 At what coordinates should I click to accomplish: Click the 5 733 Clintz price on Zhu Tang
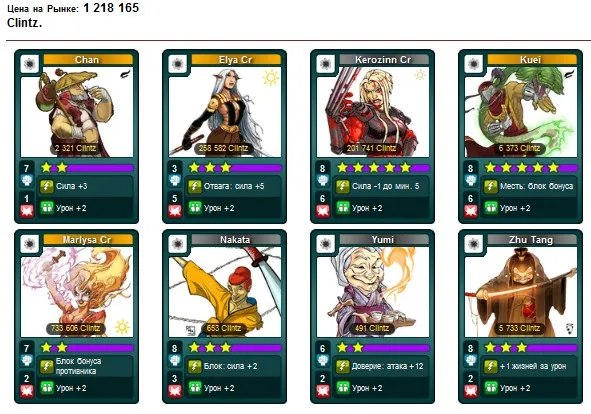[x=519, y=328]
